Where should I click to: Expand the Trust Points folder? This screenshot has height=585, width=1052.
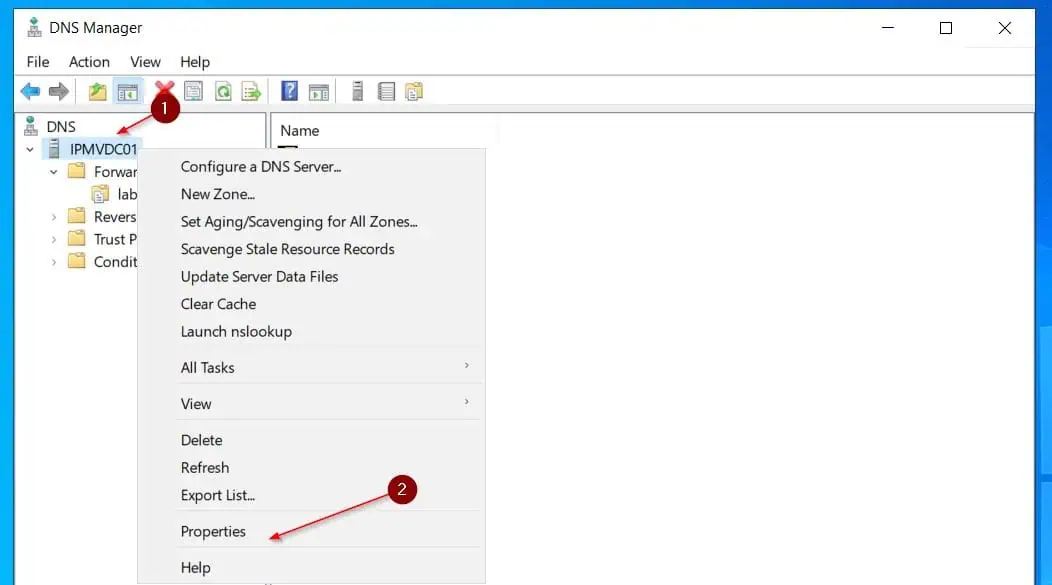point(54,240)
